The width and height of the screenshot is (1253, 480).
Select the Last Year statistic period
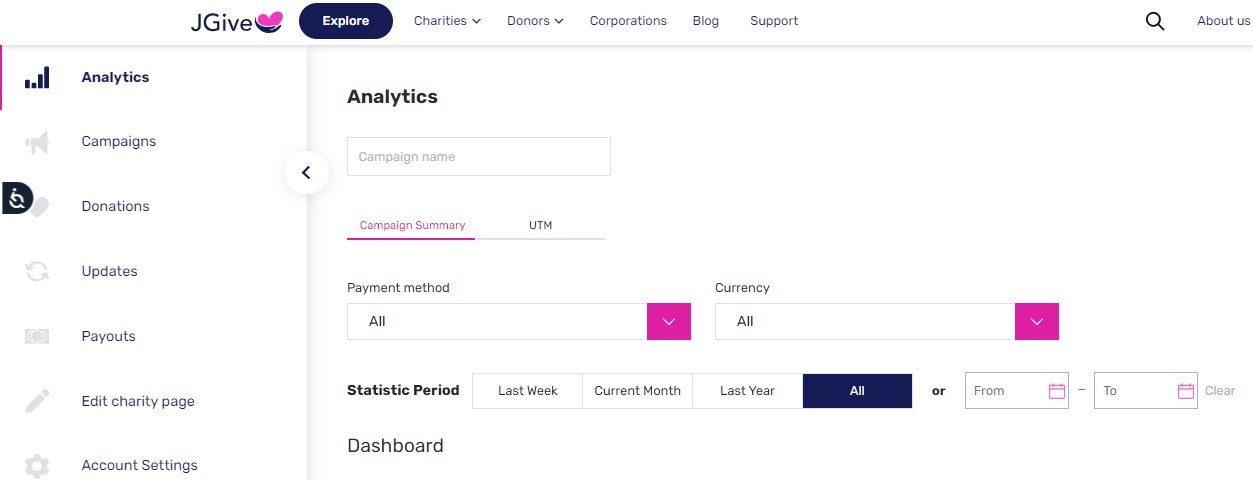point(747,391)
